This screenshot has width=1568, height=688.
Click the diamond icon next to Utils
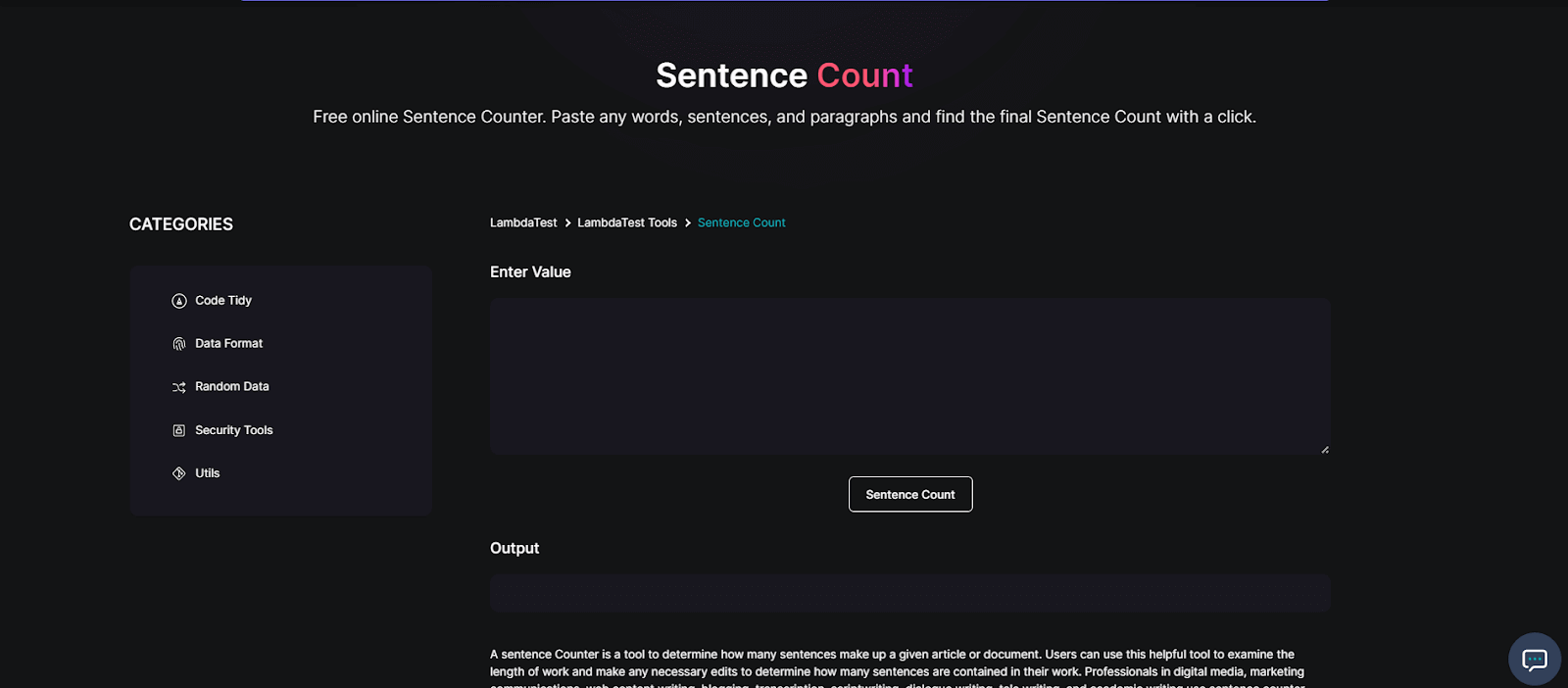click(x=178, y=472)
